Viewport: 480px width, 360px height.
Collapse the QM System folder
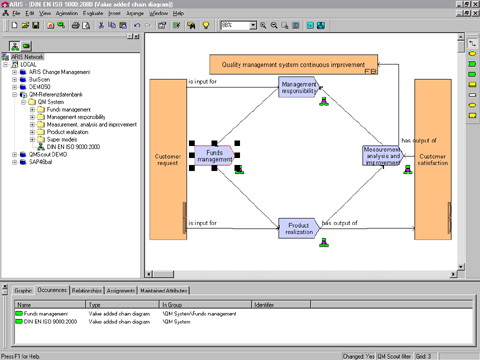click(x=23, y=102)
